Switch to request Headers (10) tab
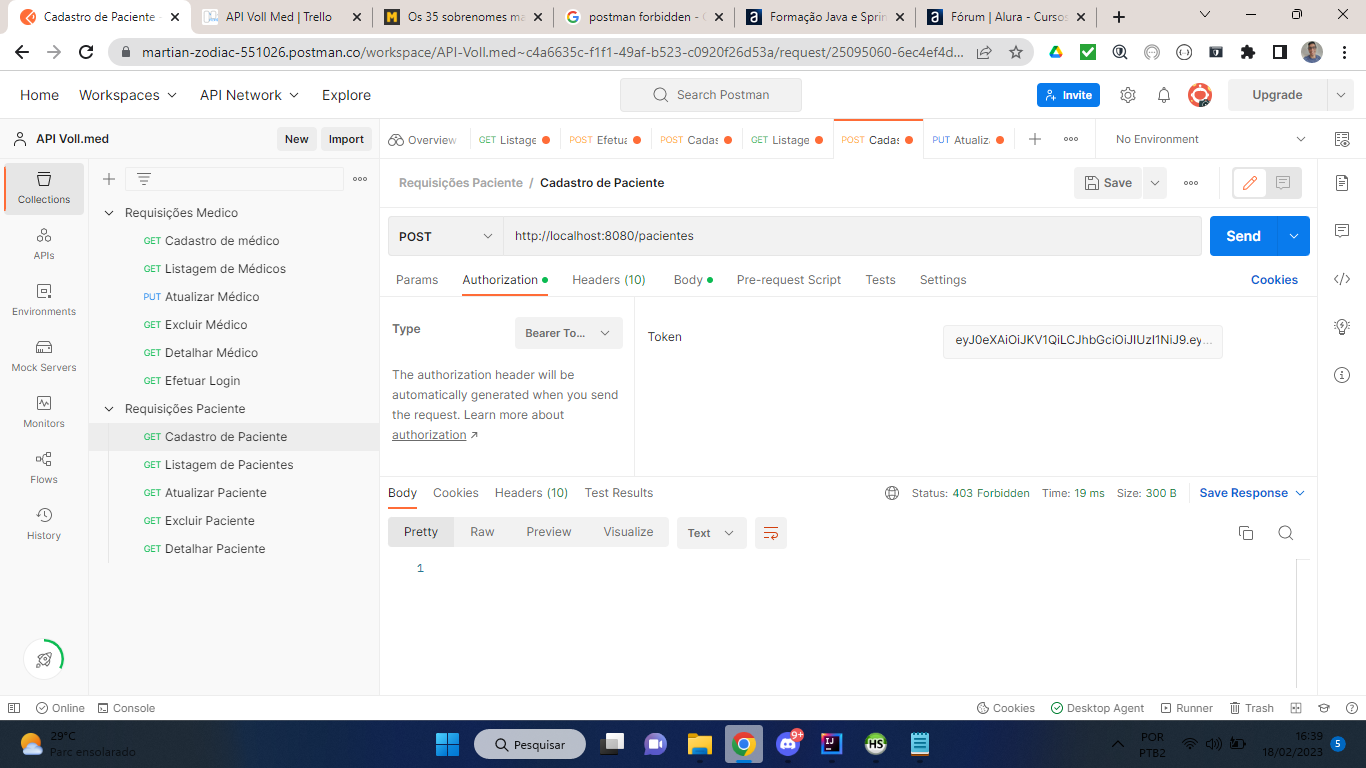This screenshot has width=1366, height=768. click(609, 280)
